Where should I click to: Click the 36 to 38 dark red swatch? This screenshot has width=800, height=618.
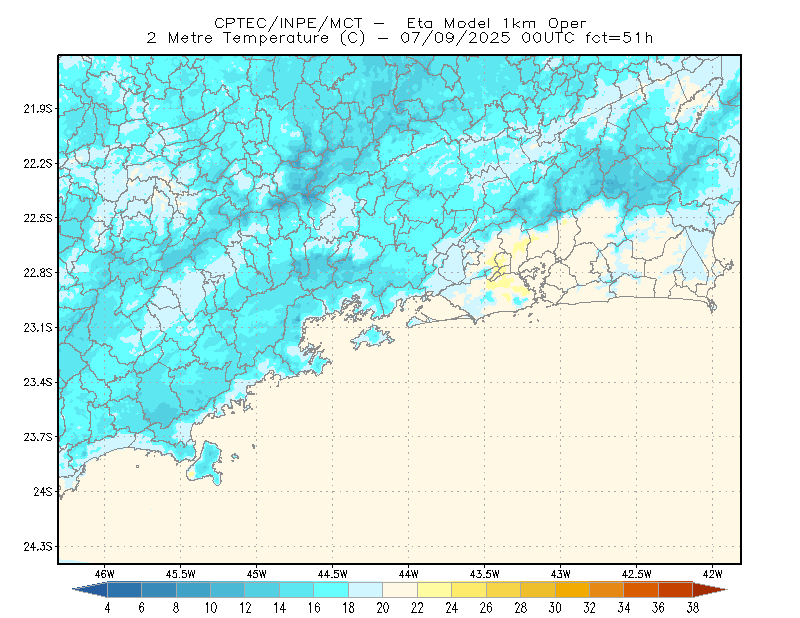click(676, 590)
